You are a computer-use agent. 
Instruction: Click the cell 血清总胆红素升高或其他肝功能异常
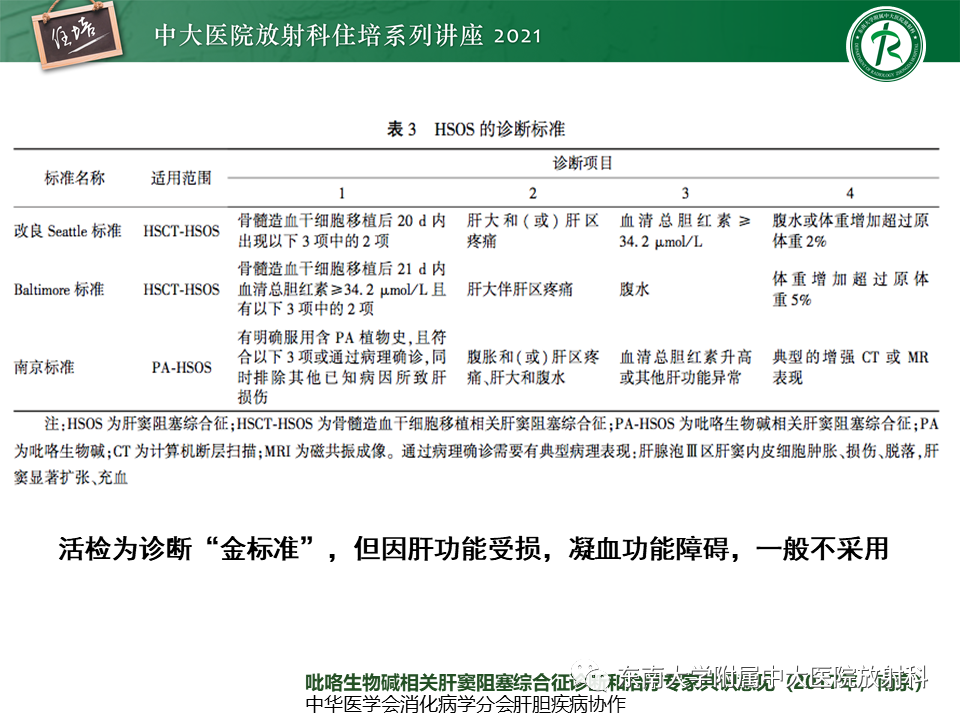tap(685, 367)
